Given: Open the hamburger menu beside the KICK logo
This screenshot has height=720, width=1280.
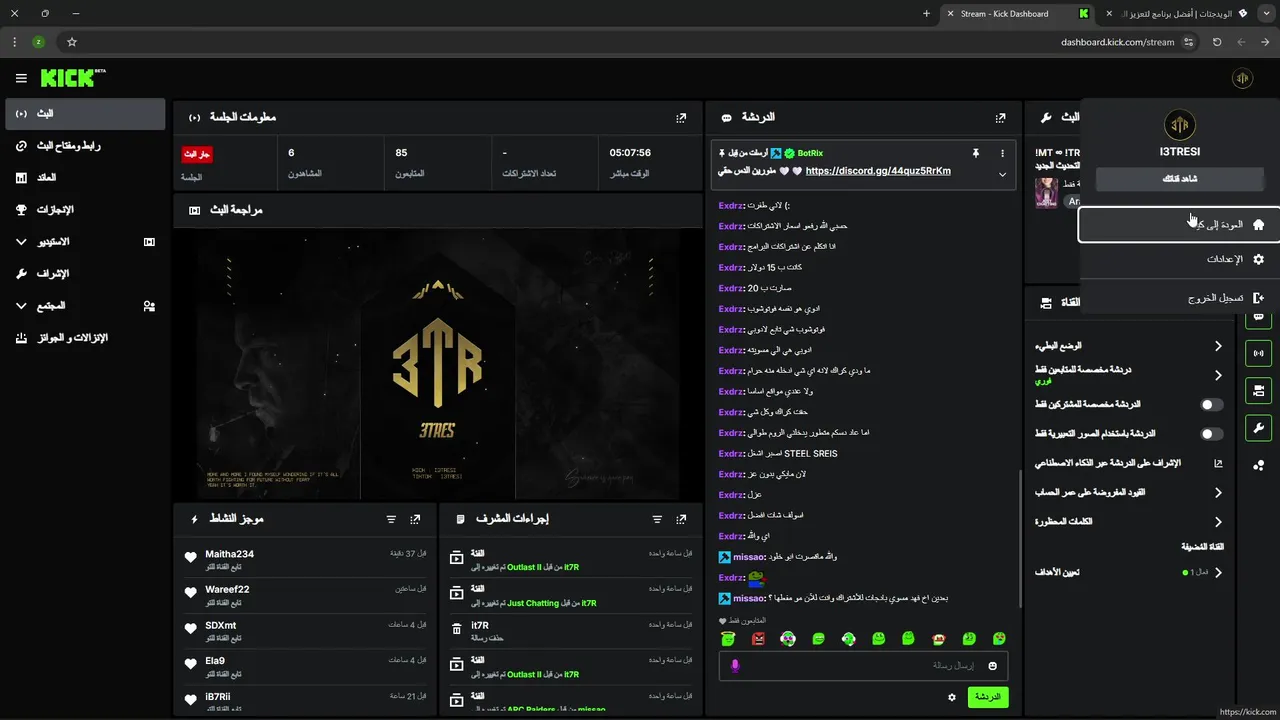Looking at the screenshot, I should [x=21, y=78].
